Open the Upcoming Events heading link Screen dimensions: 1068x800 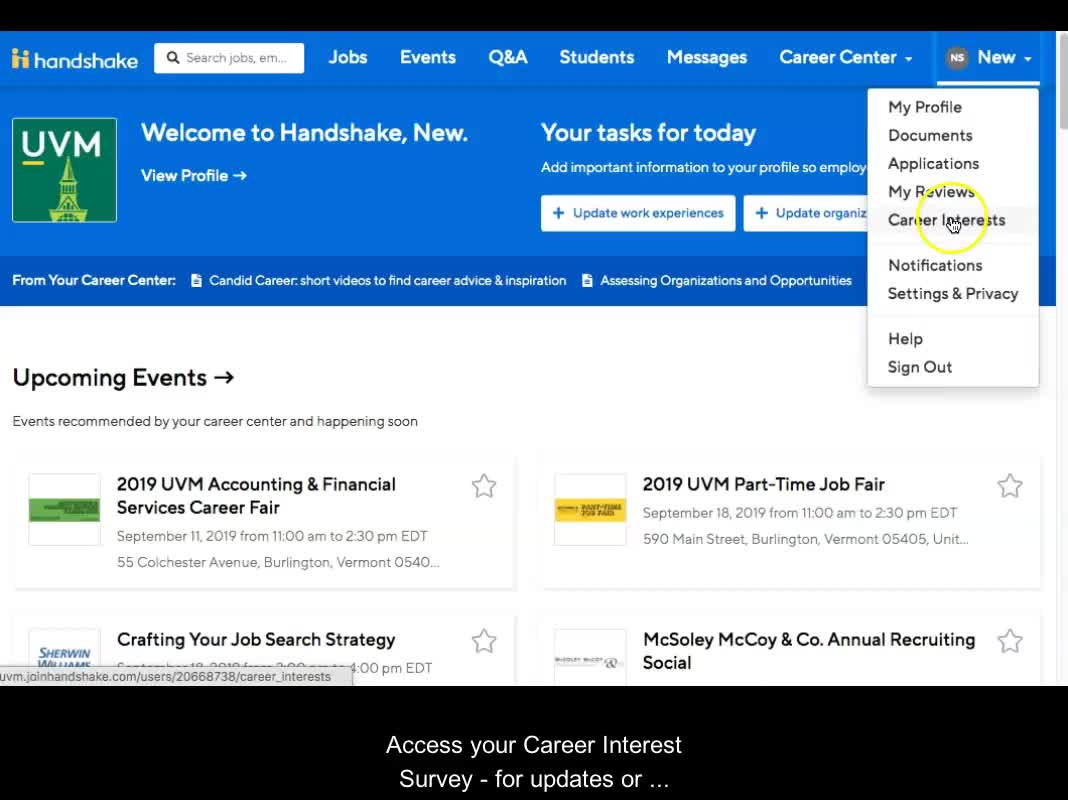[x=123, y=378]
